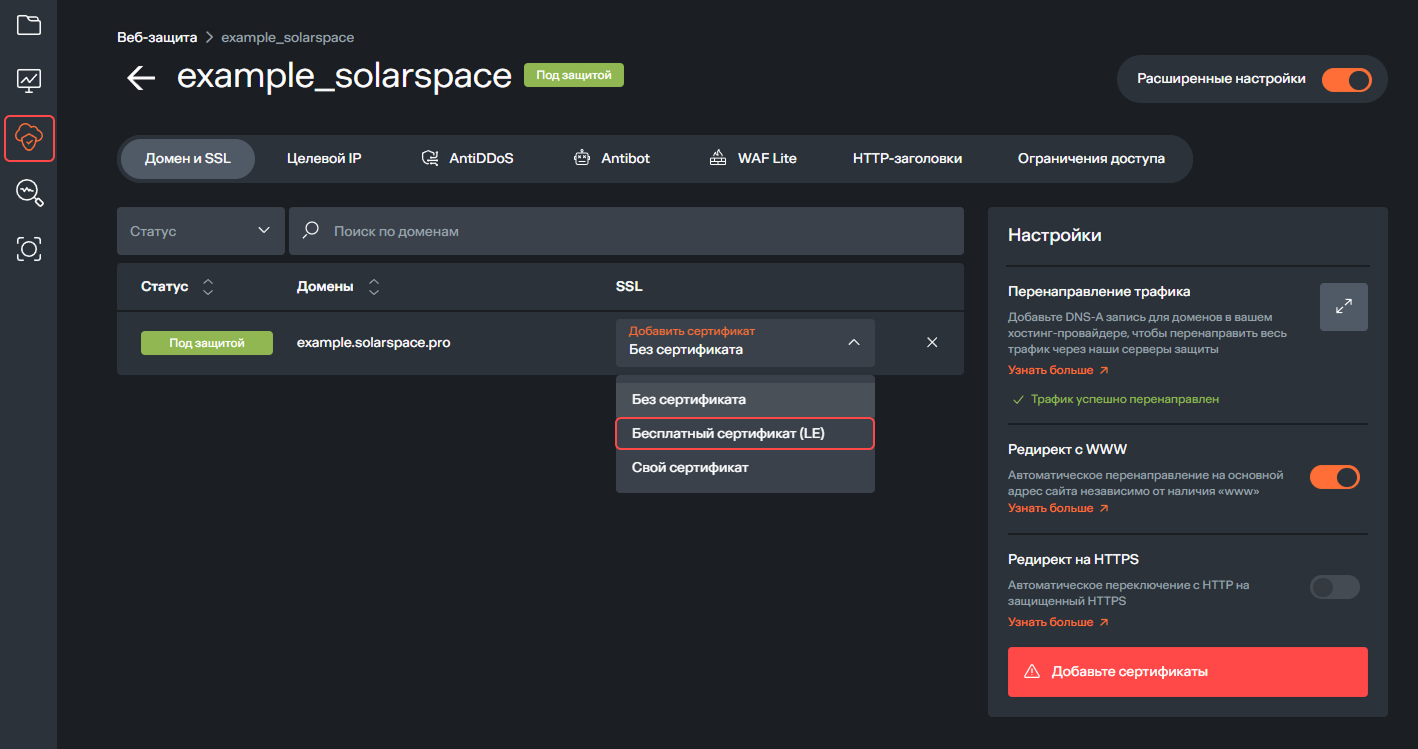
Task: Disable the Редирект с WWW switch
Action: [1334, 477]
